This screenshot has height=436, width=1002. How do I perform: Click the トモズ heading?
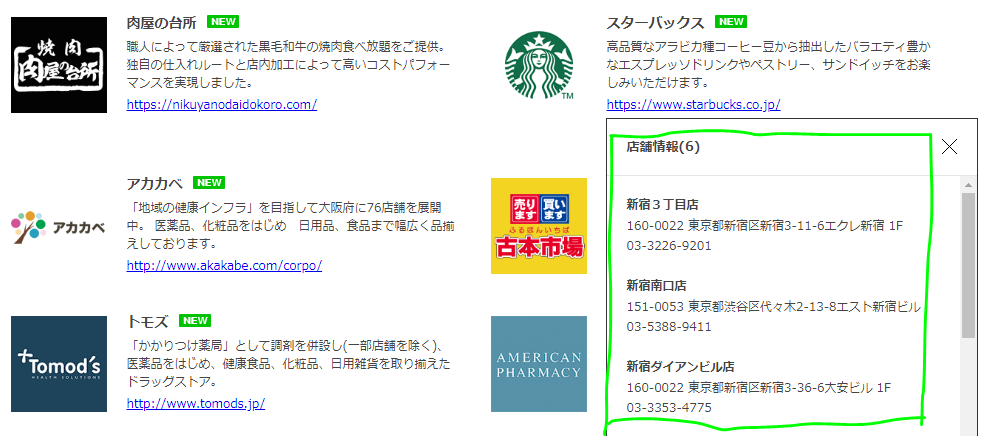pos(148,321)
